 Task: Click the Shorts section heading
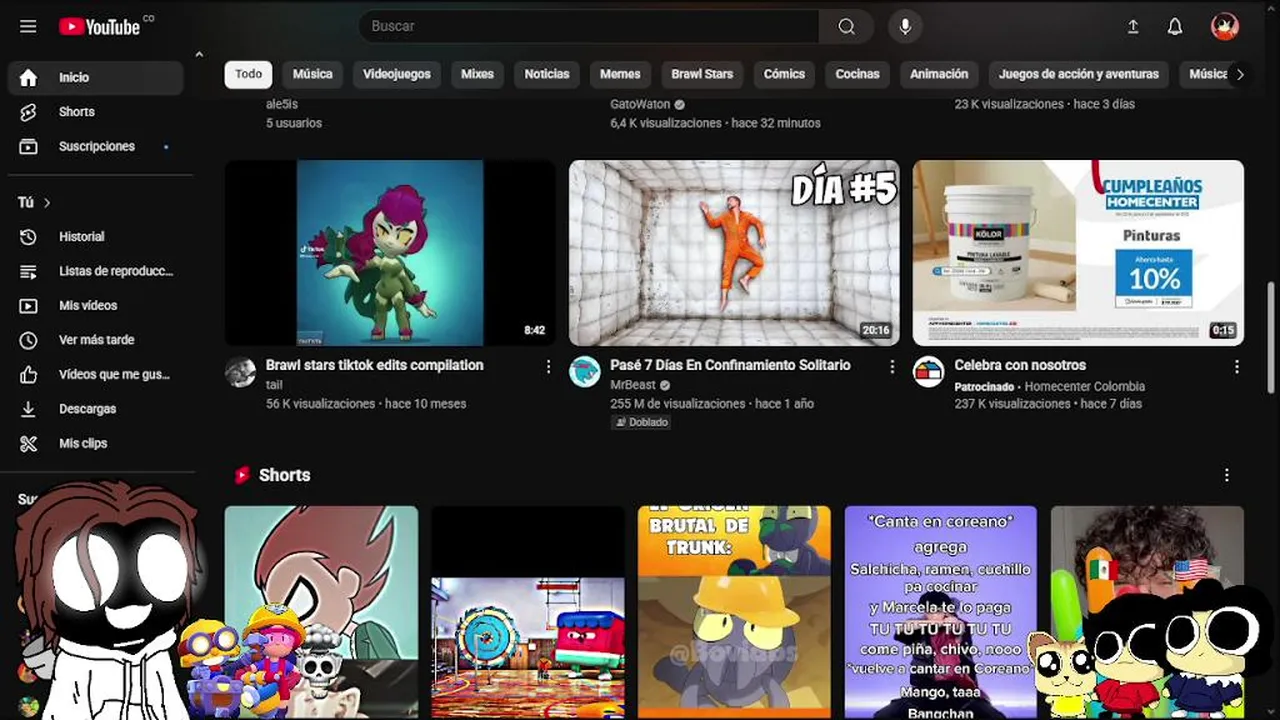coord(284,475)
